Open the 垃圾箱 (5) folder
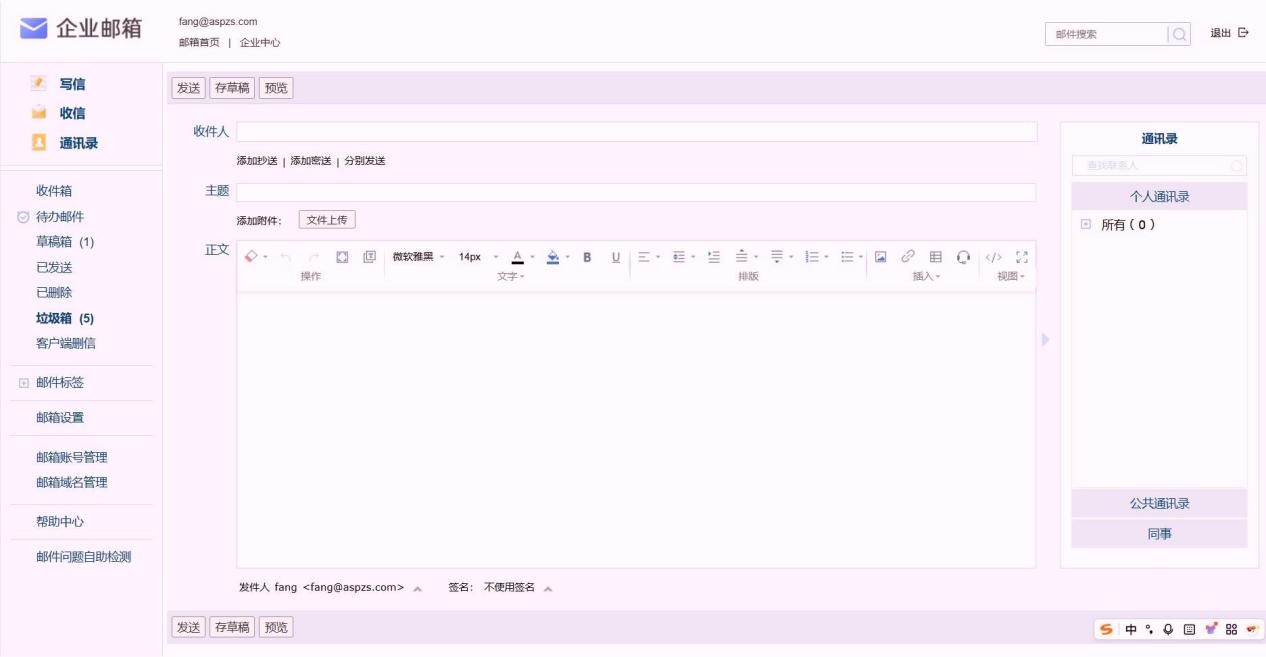This screenshot has width=1266, height=657. (x=65, y=318)
